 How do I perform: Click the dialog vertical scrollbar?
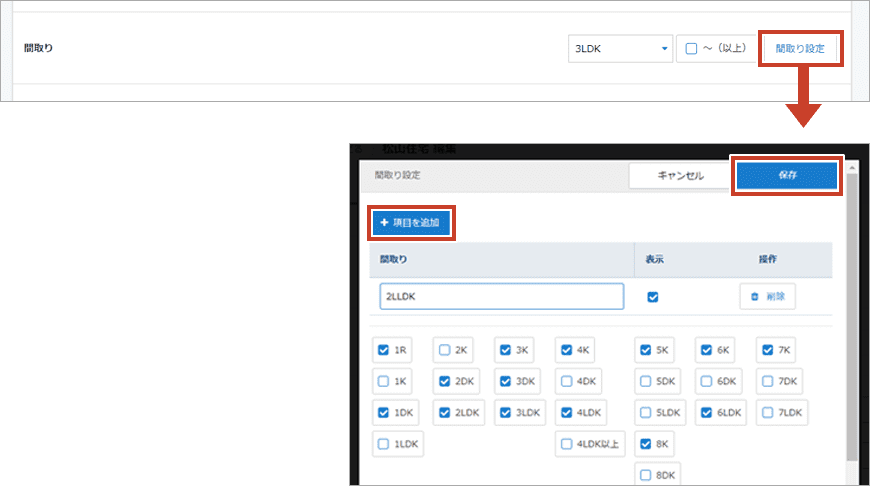pyautogui.click(x=851, y=320)
